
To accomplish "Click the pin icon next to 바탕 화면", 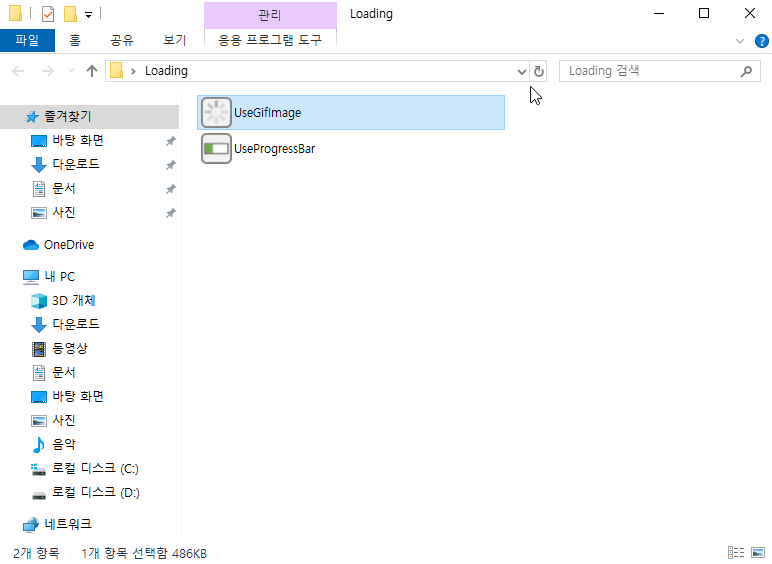I will point(170,141).
